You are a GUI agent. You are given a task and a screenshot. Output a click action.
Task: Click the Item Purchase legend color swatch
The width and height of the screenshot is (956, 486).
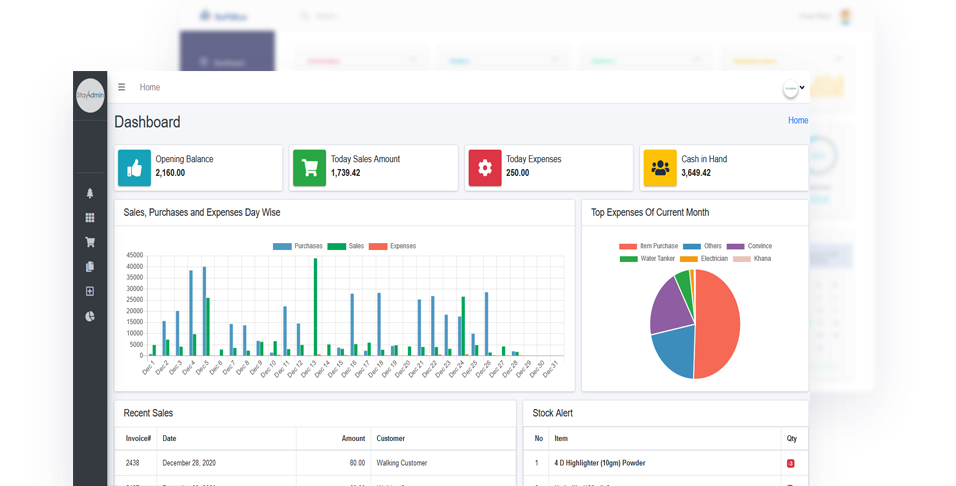628,246
